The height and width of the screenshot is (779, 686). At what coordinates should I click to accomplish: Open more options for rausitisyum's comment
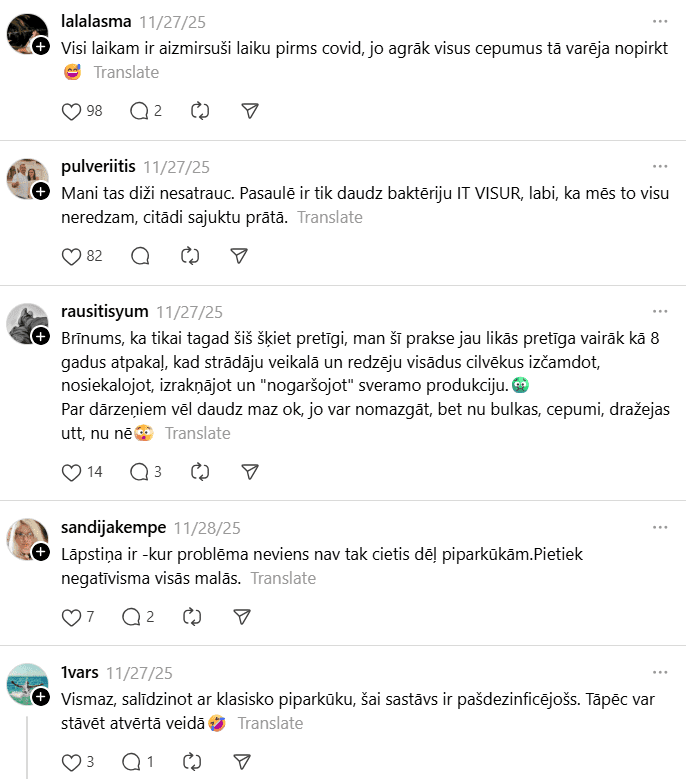[660, 311]
